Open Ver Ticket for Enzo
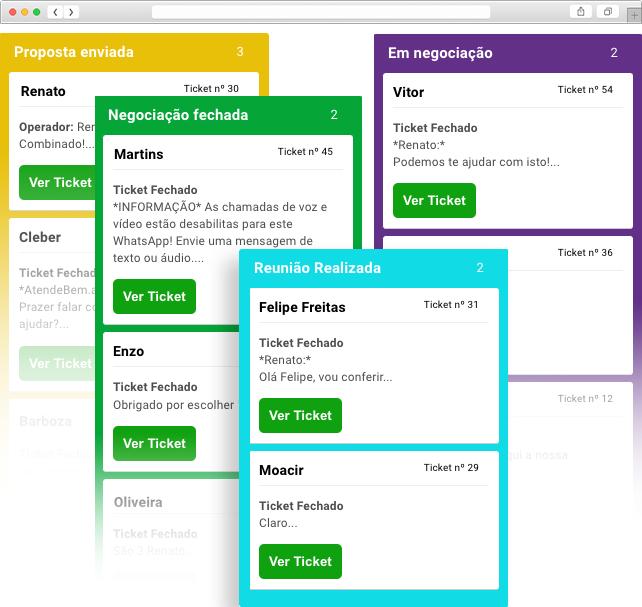The width and height of the screenshot is (642, 607). (x=154, y=443)
